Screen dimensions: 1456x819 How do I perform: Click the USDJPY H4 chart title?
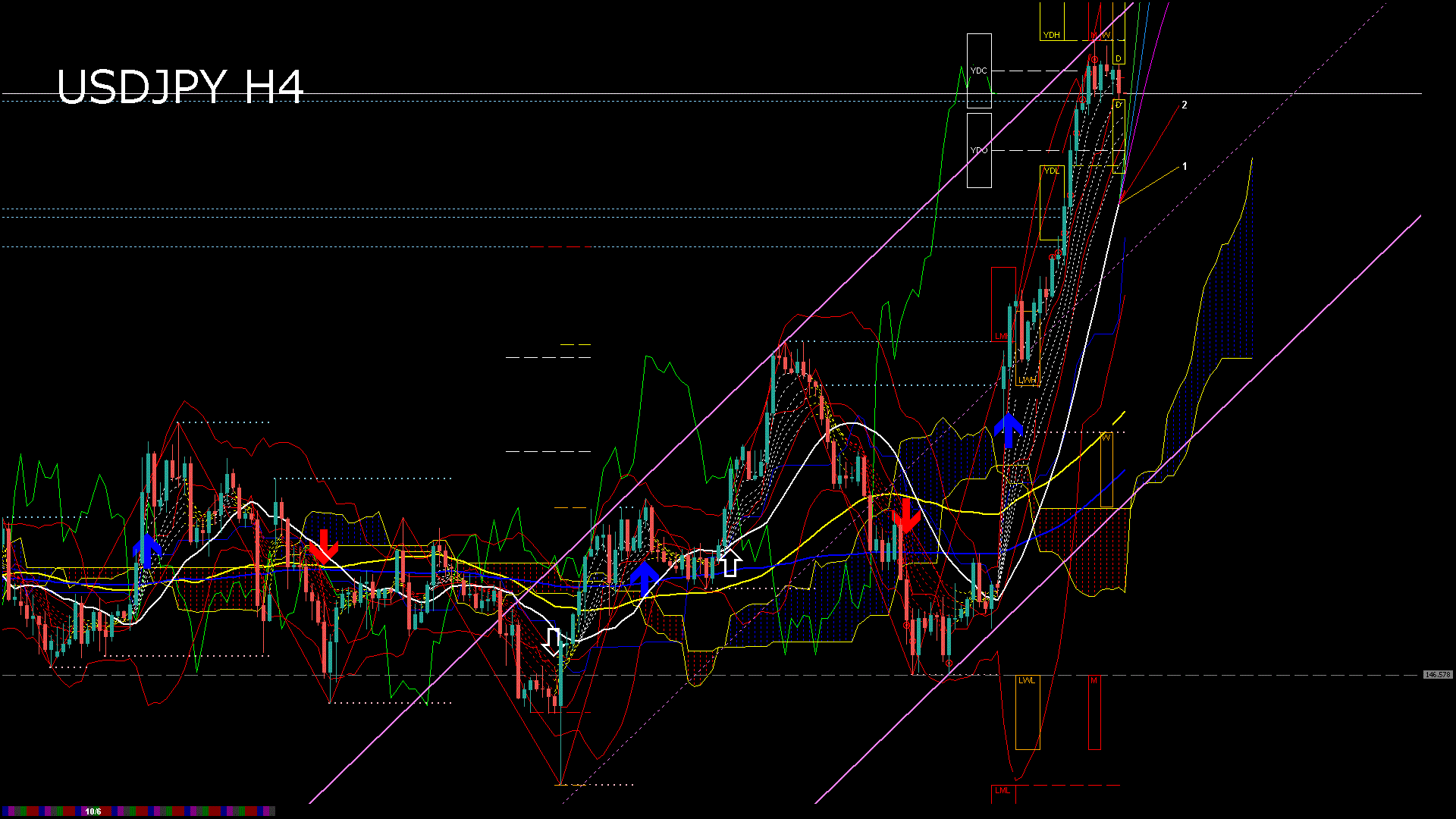click(180, 86)
